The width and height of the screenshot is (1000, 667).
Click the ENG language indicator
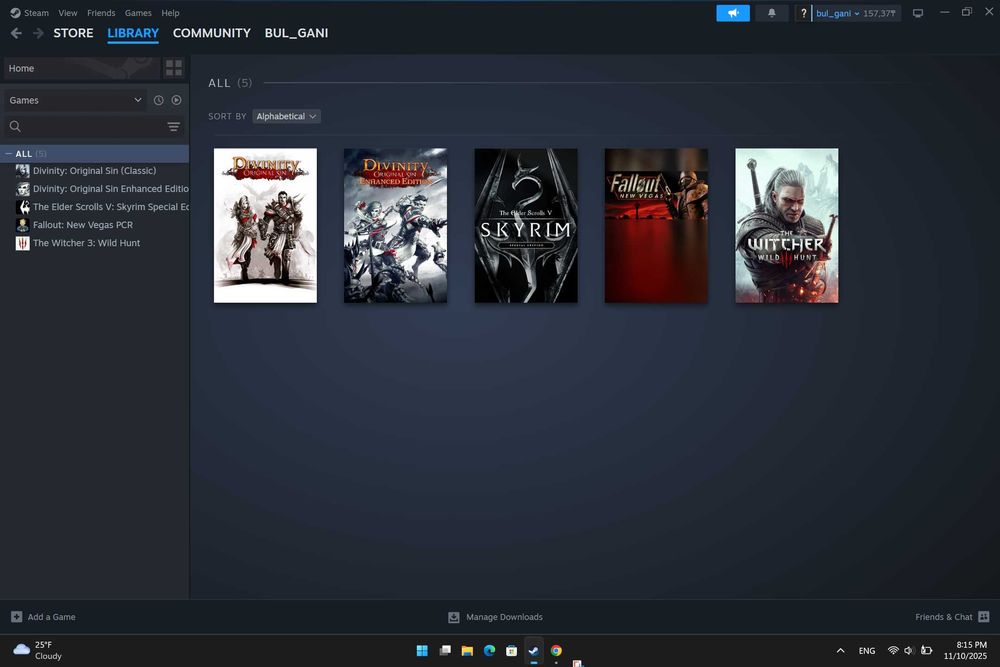pyautogui.click(x=867, y=650)
